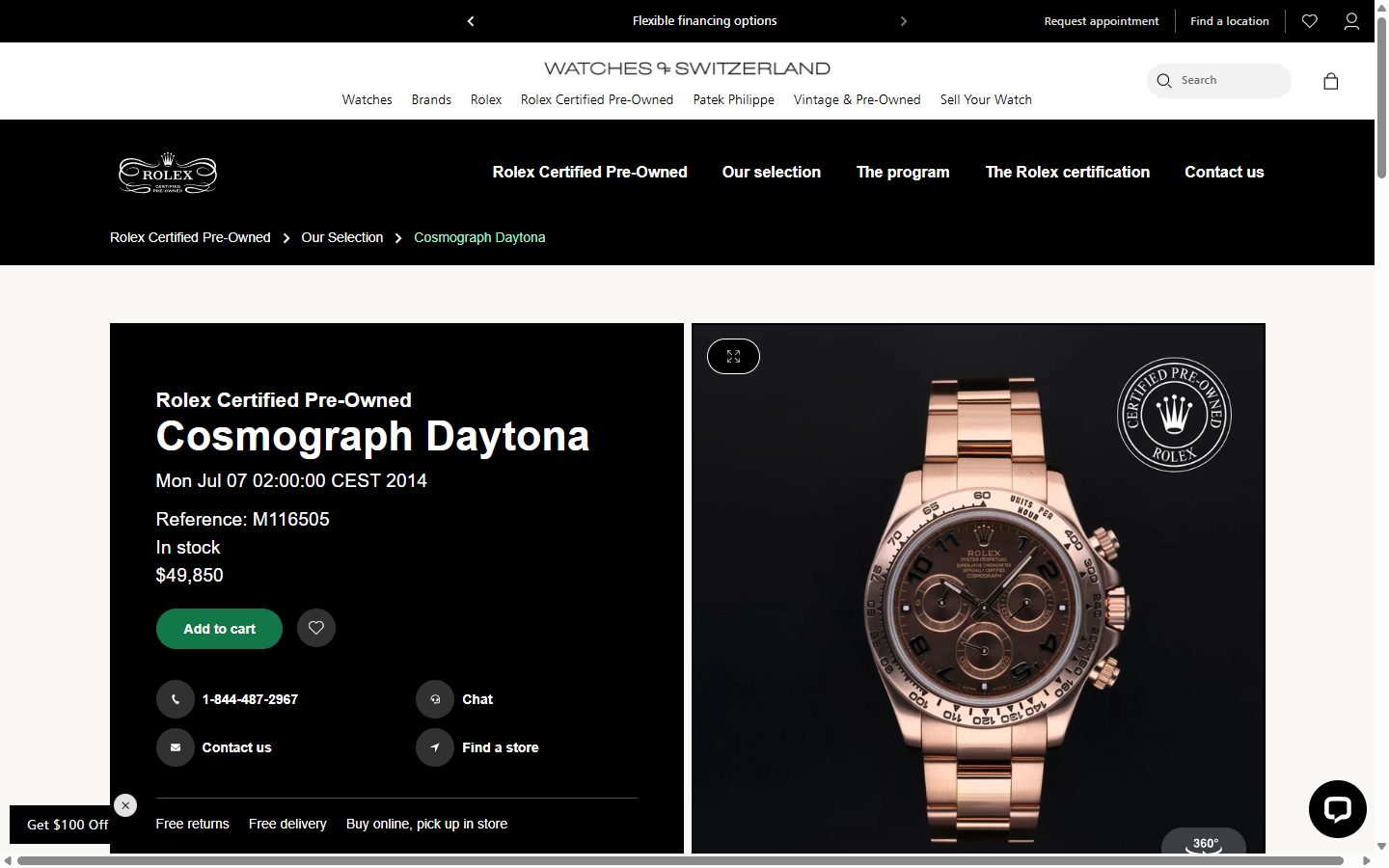Go to The program tab

(x=903, y=172)
